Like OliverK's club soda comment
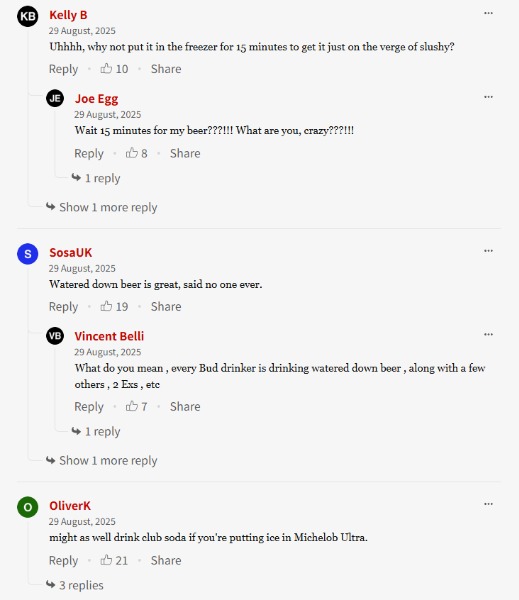The height and width of the screenshot is (600, 519). coord(106,560)
